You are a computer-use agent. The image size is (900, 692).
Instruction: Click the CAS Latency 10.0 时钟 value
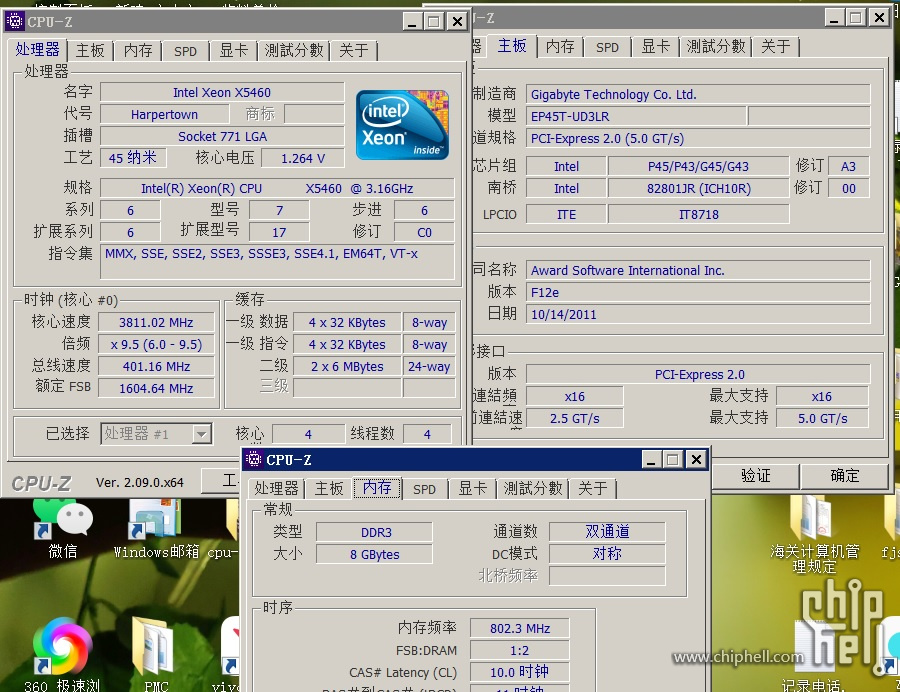(519, 672)
